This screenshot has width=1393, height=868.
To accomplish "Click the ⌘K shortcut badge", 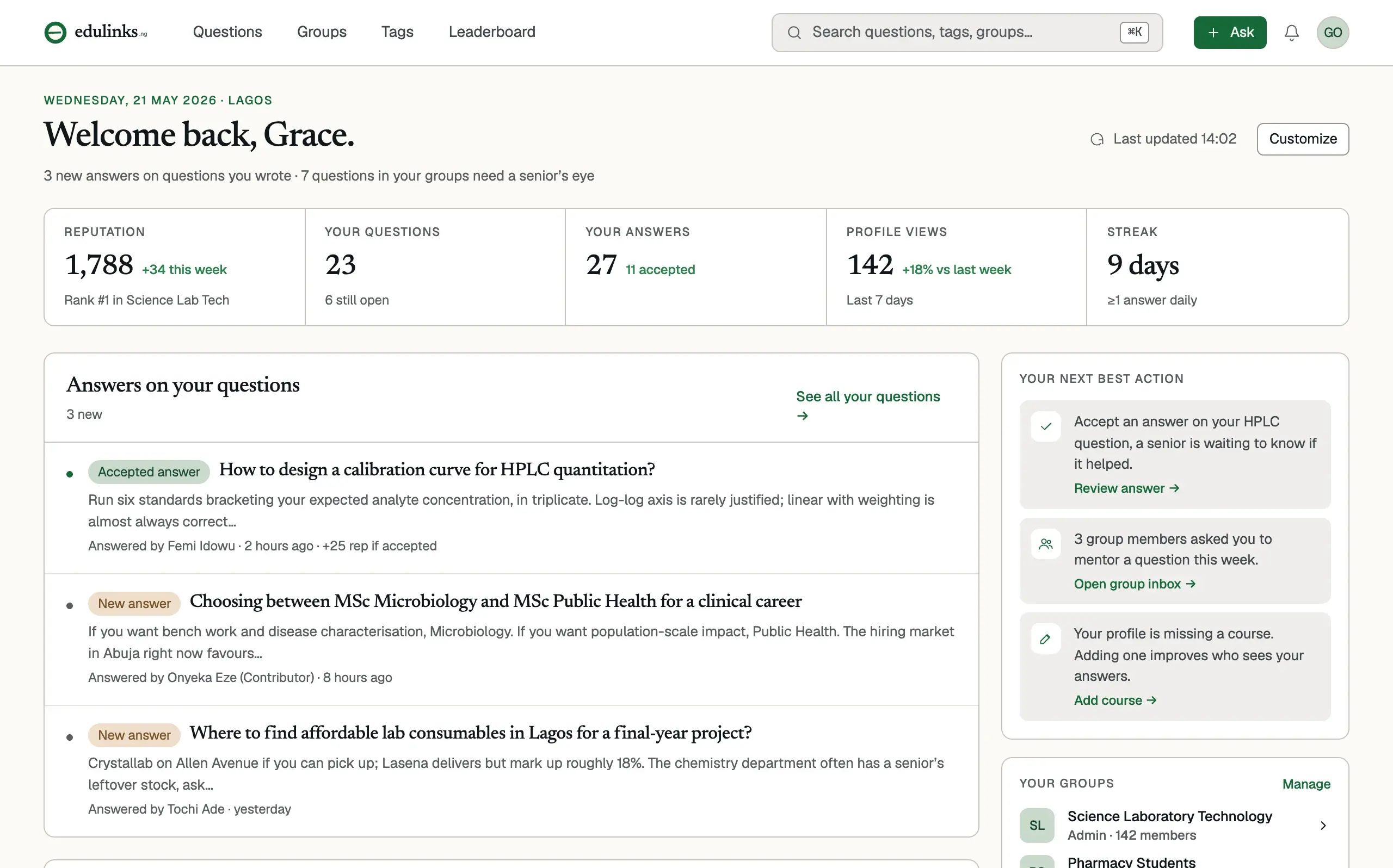I will point(1134,32).
